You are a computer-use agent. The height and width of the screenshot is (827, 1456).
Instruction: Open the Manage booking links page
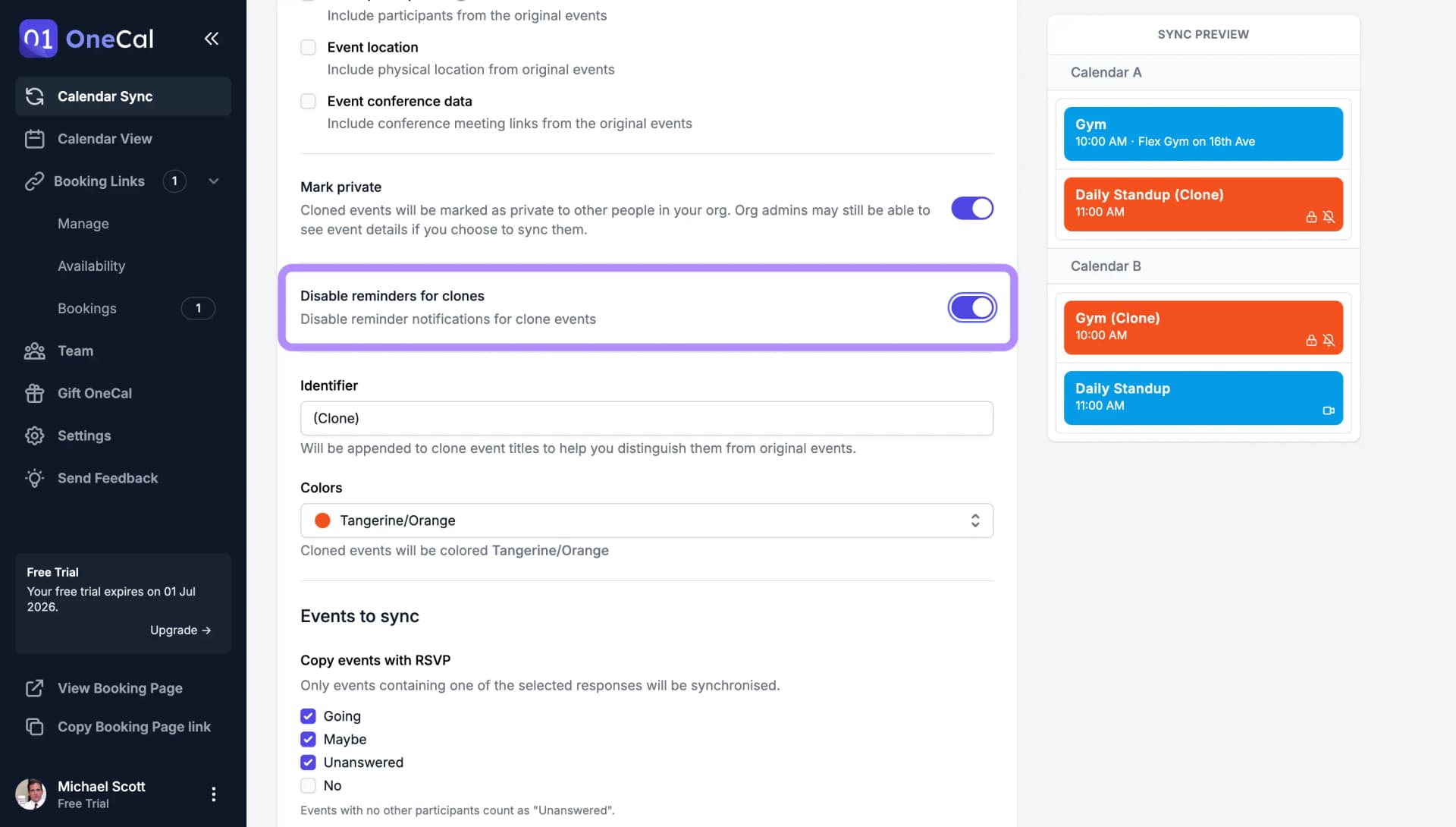83,224
